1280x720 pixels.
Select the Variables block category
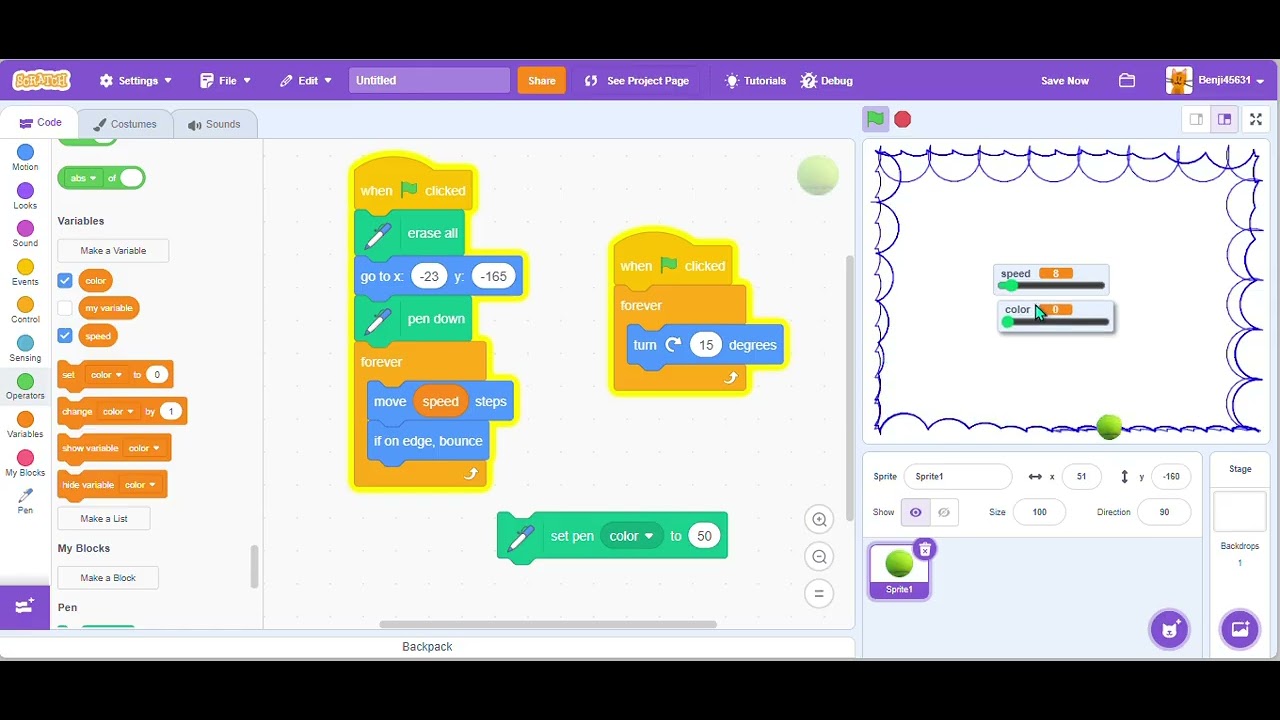coord(25,425)
